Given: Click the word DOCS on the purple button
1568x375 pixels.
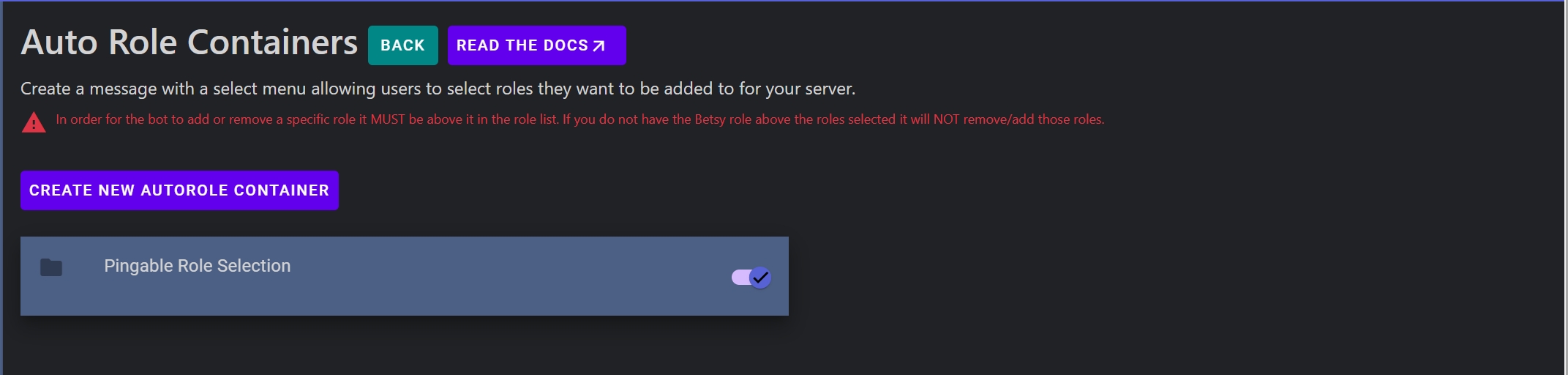Looking at the screenshot, I should (x=566, y=45).
